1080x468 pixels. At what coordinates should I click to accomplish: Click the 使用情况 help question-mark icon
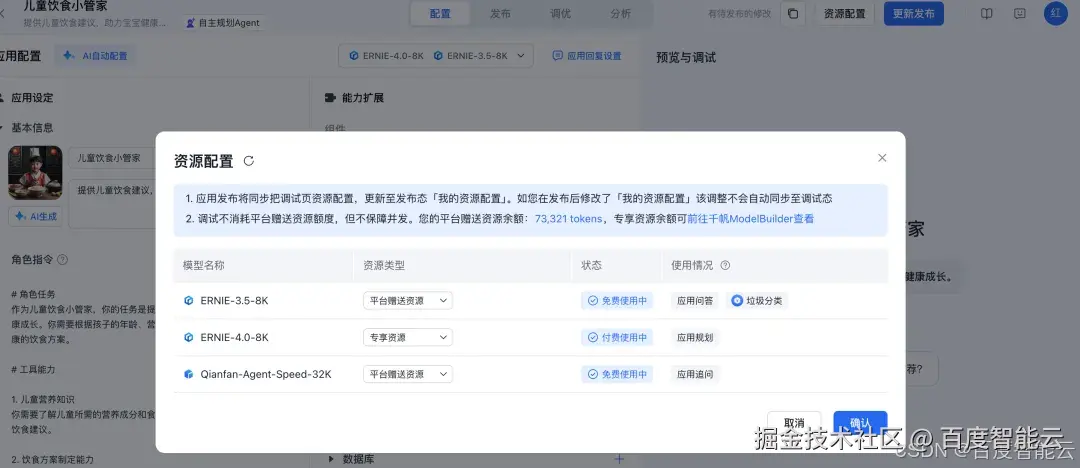pos(725,265)
